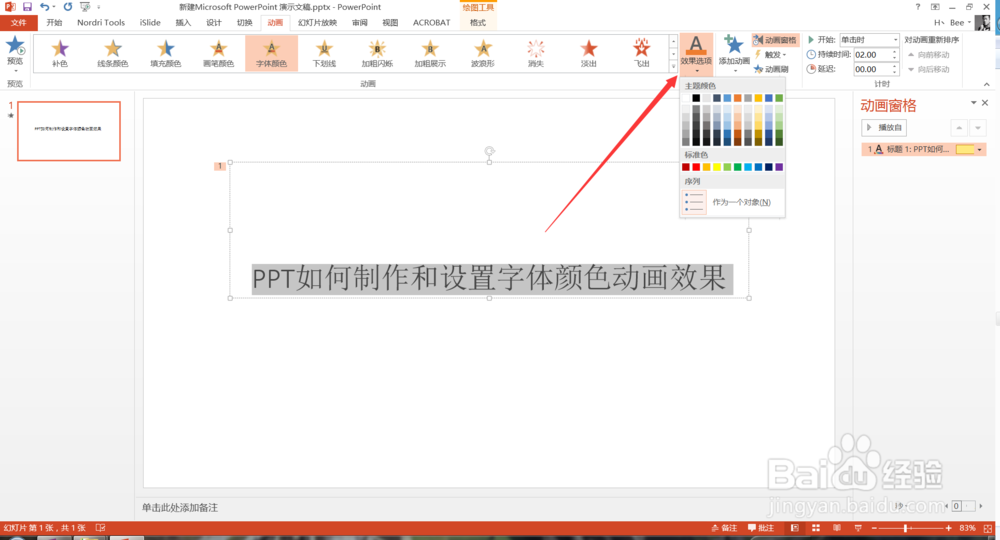
Task: Click the move down arrow in animation pane
Action: [x=978, y=128]
